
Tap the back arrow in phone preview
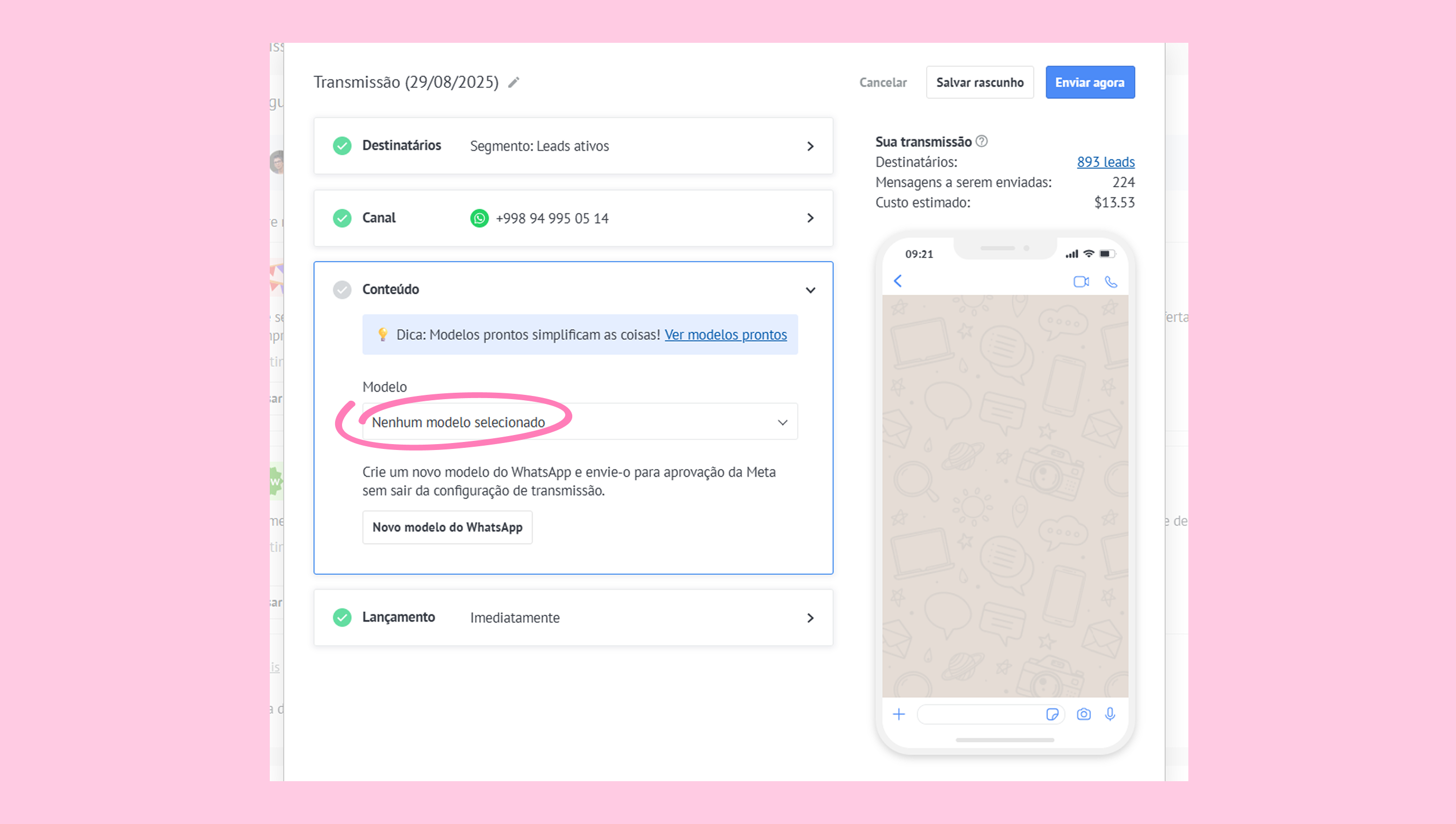(898, 281)
